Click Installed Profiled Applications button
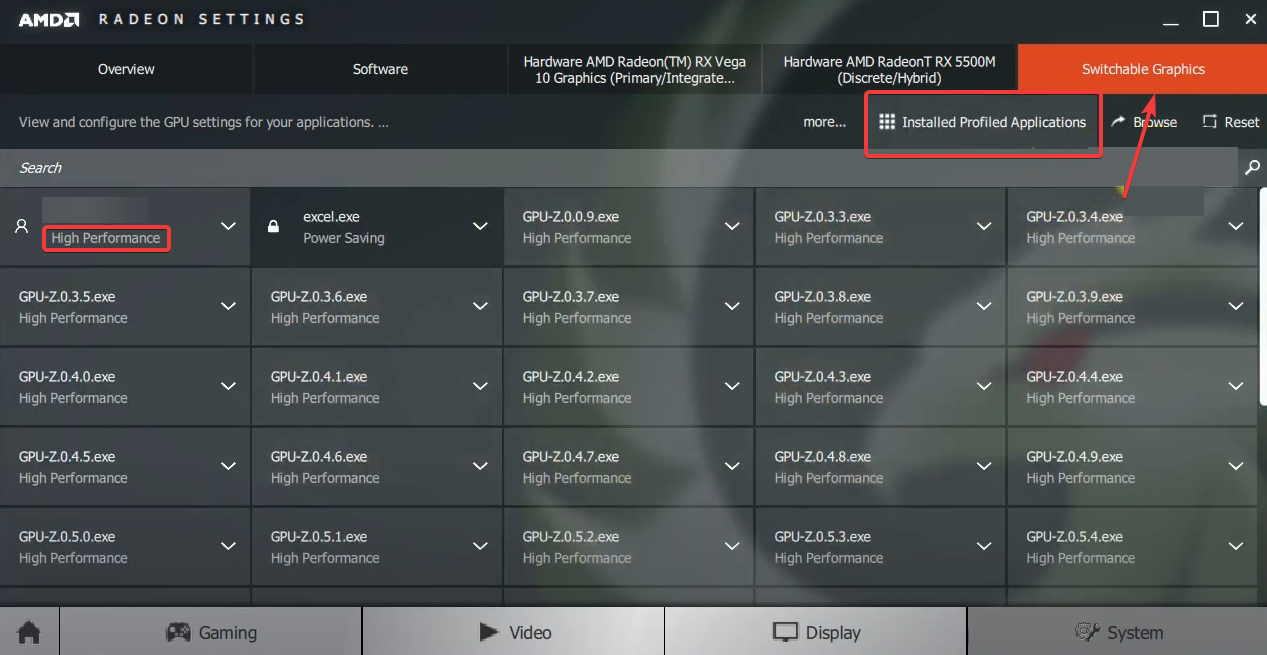 click(x=983, y=123)
